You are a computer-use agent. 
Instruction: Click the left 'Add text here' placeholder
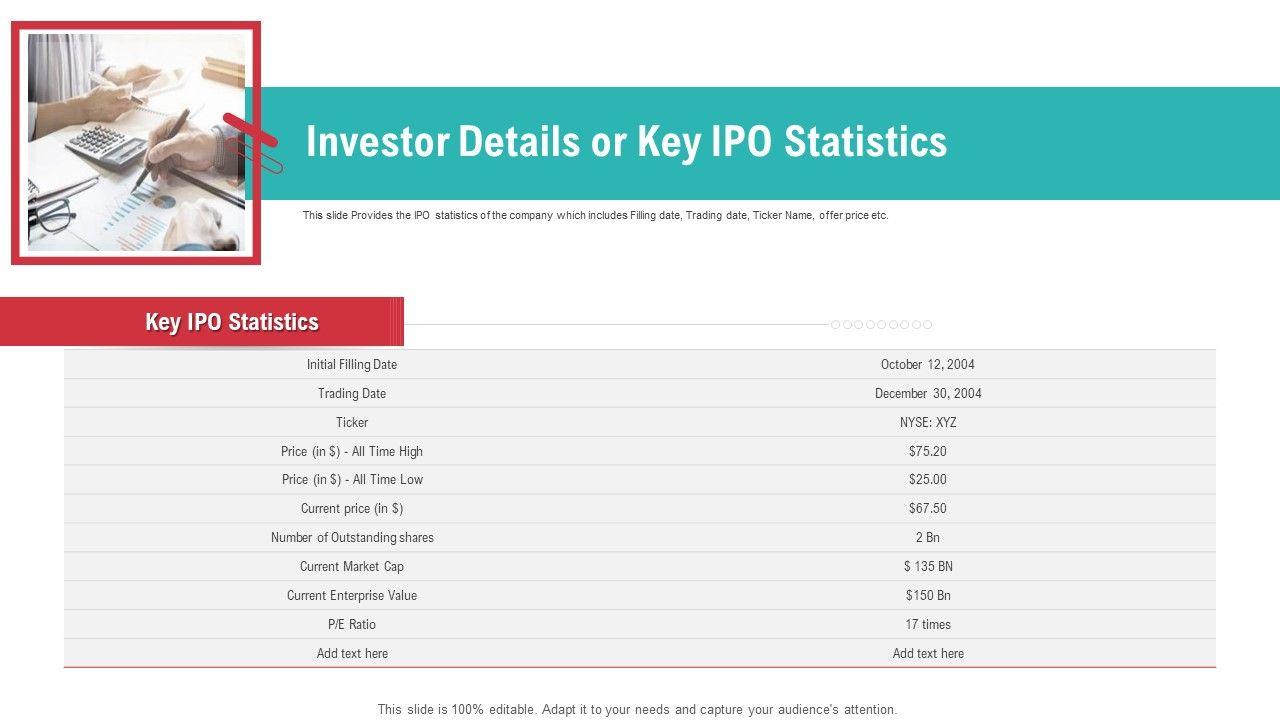352,654
